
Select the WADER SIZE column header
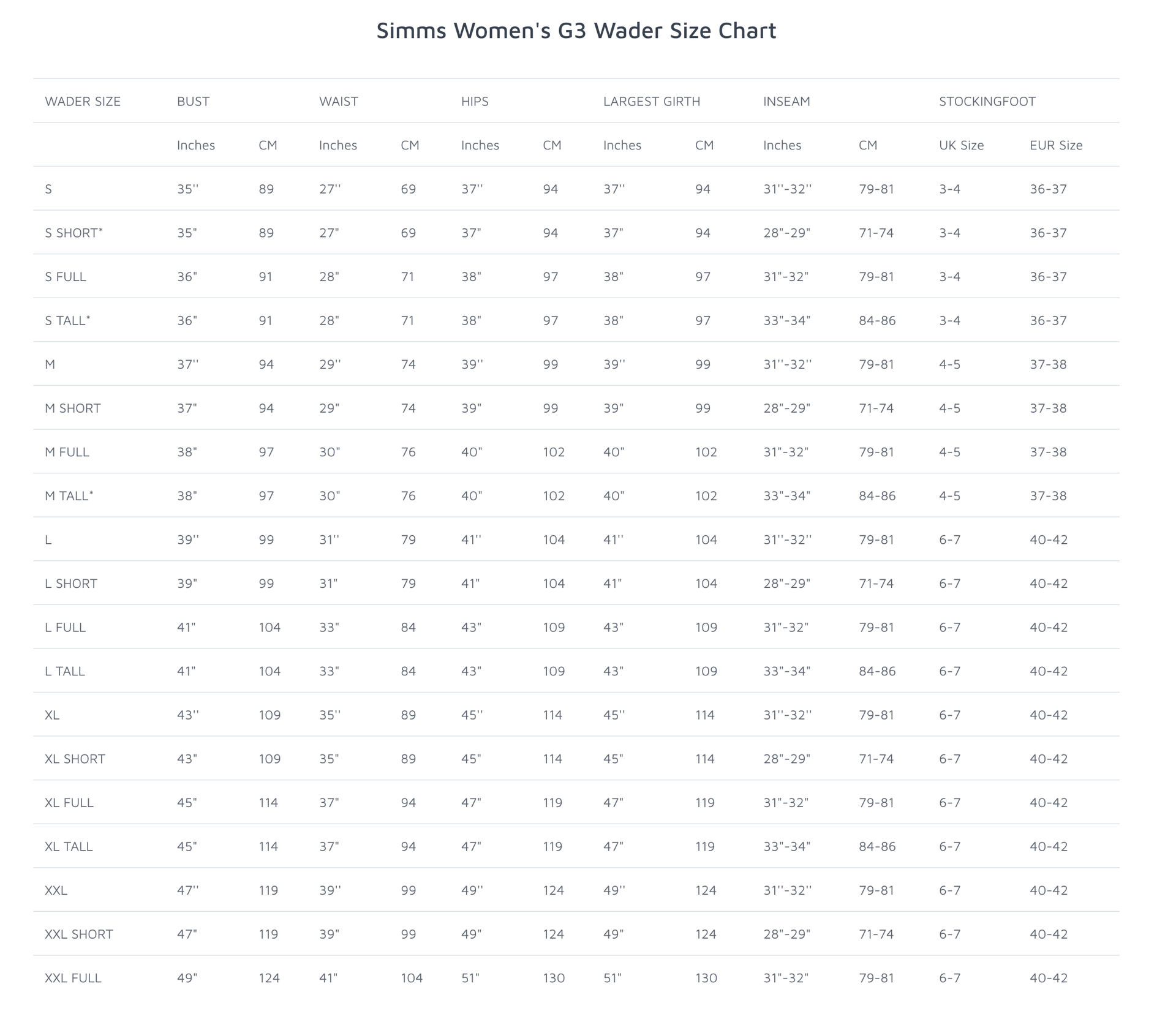(83, 102)
